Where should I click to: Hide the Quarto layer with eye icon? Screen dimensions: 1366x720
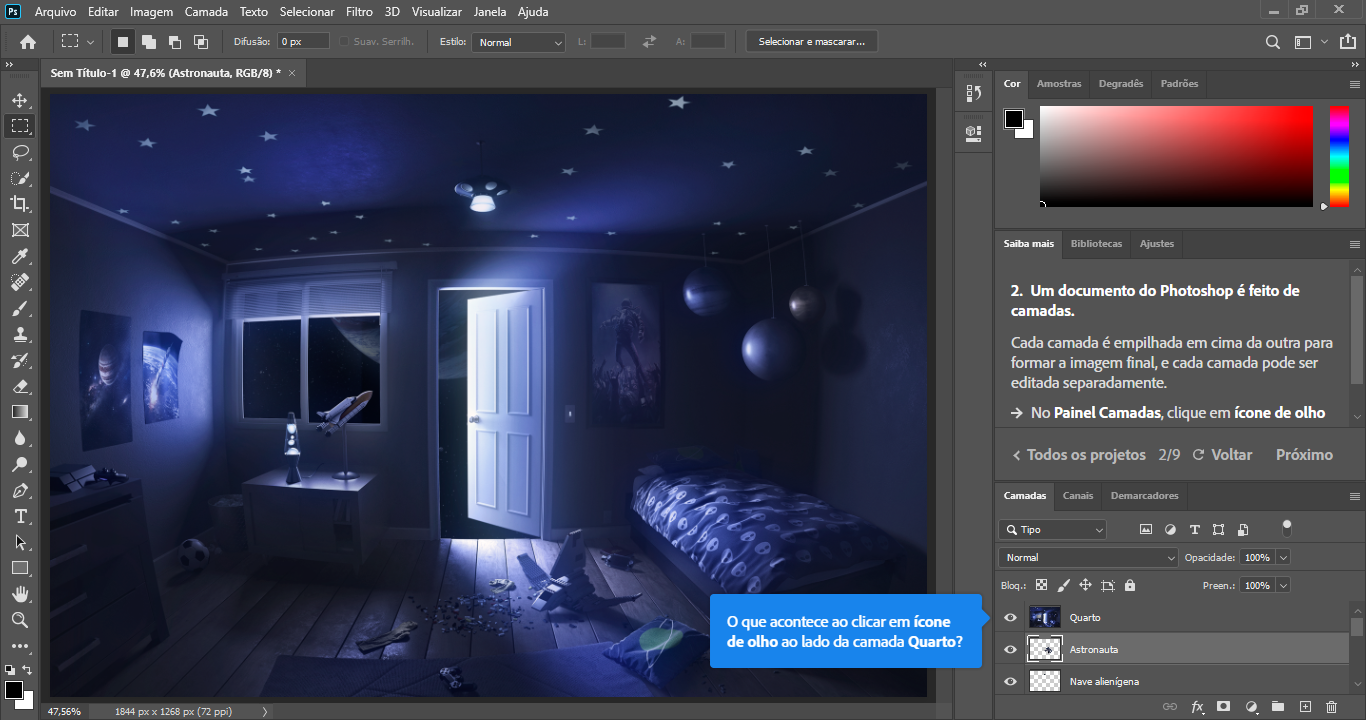(1010, 618)
